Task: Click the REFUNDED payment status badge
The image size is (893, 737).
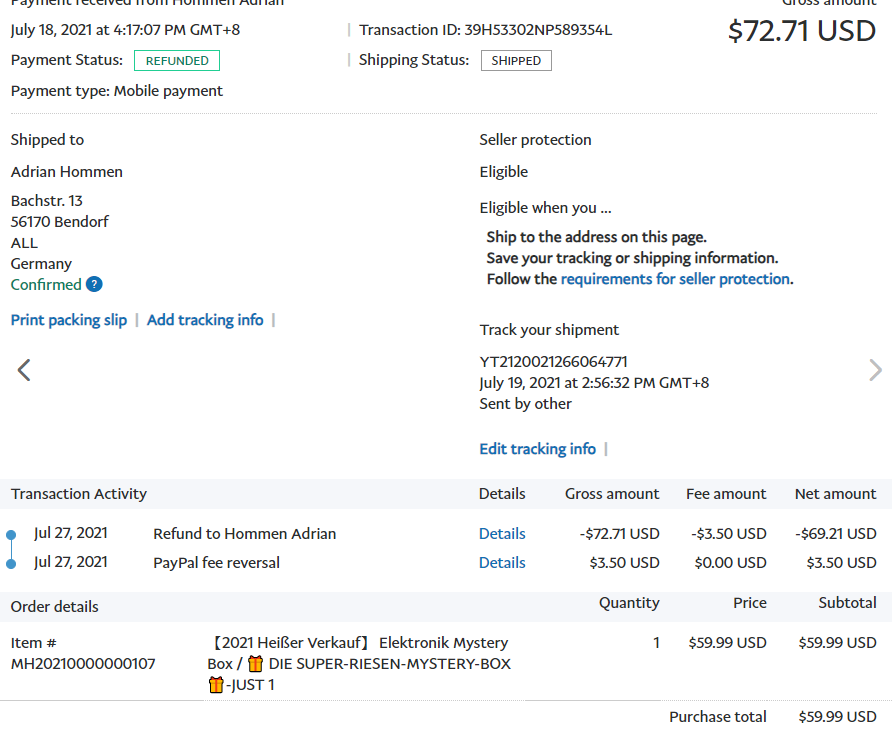Action: click(177, 61)
